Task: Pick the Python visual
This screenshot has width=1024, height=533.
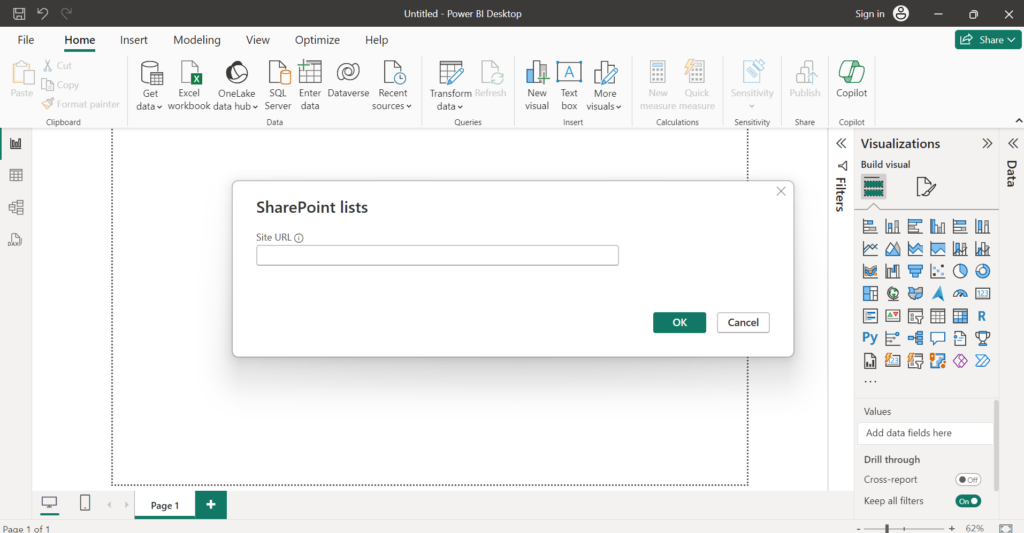Action: [x=870, y=338]
